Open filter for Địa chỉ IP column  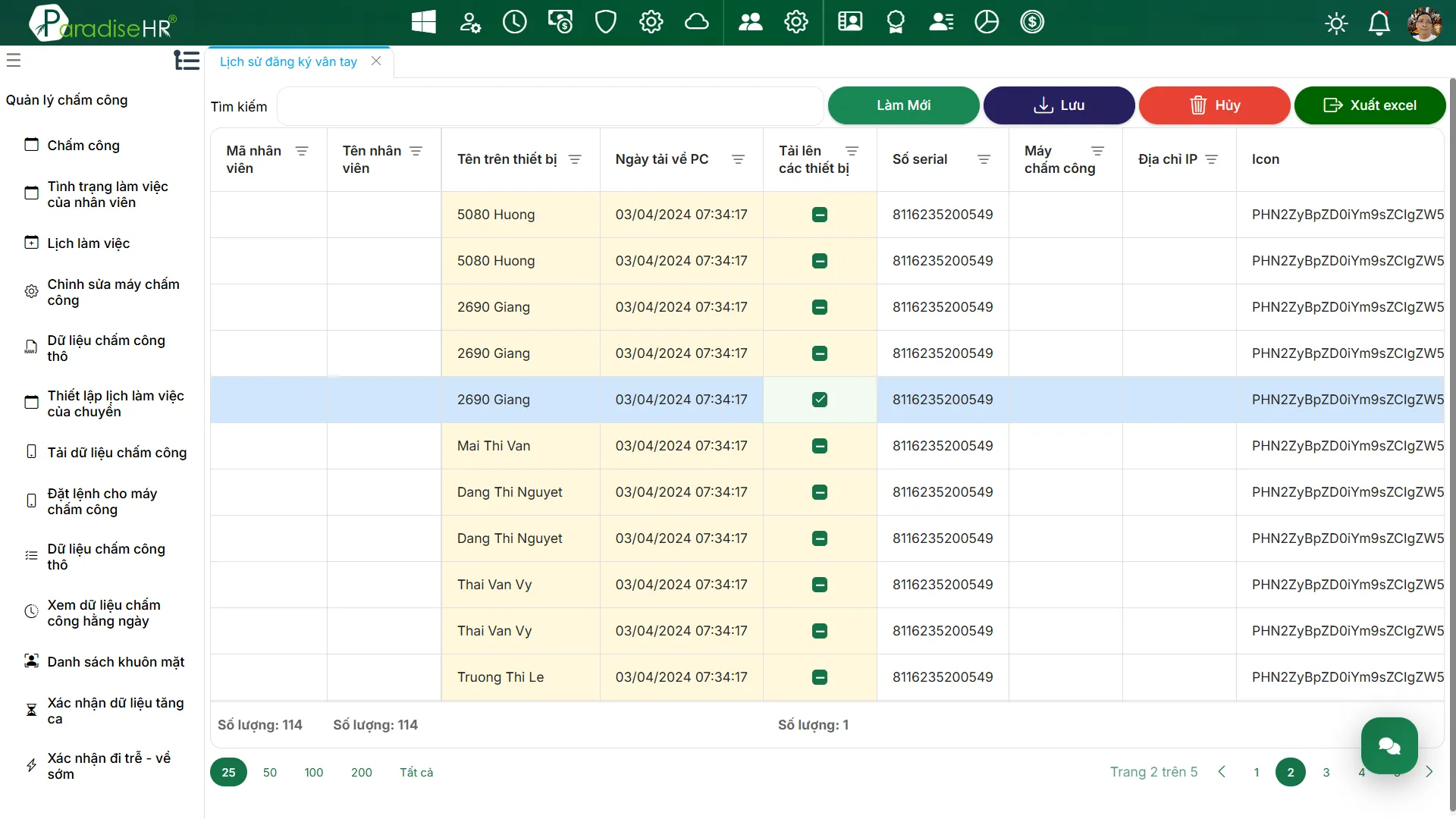coord(1211,159)
